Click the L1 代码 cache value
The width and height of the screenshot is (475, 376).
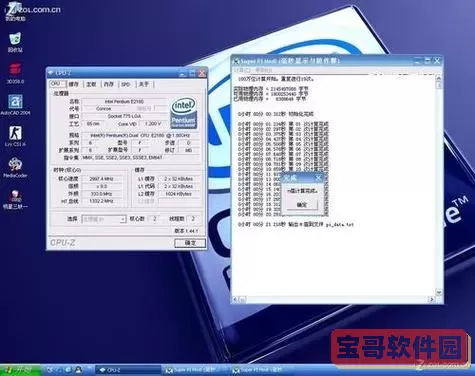[178, 186]
